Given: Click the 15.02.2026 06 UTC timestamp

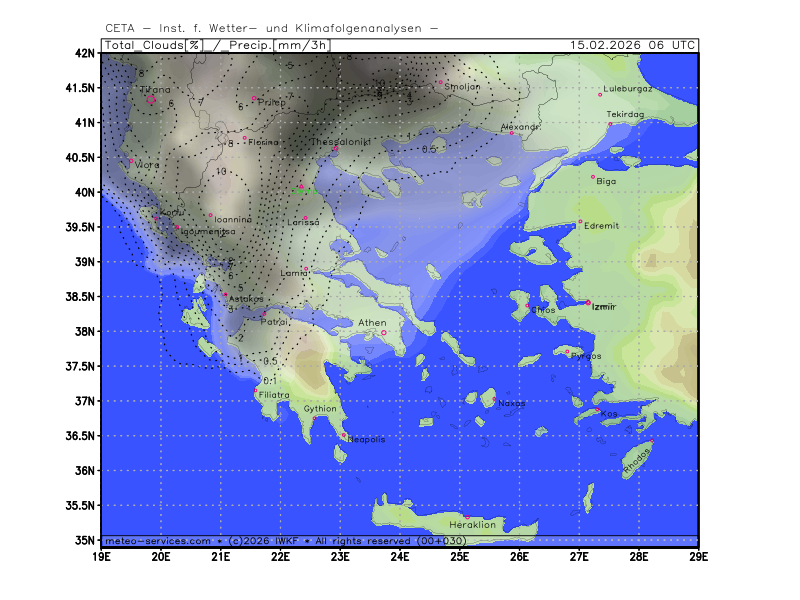Looking at the screenshot, I should (x=632, y=45).
